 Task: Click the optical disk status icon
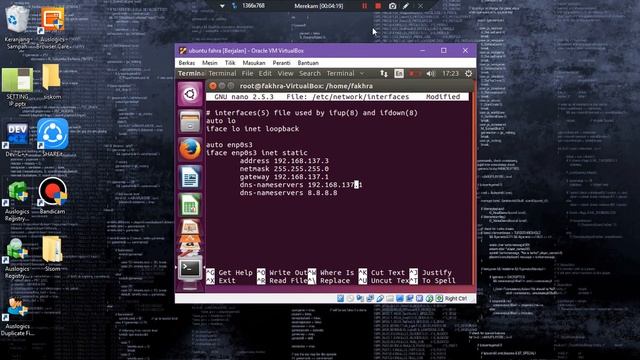[x=350, y=298]
